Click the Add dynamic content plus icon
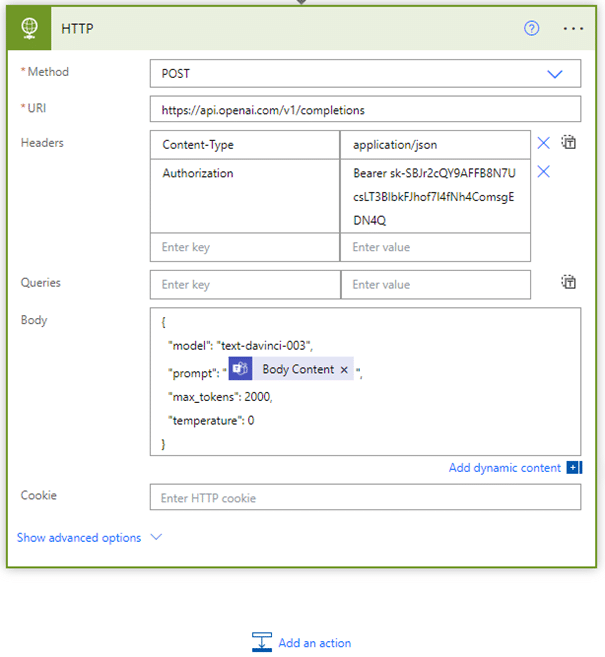 [574, 467]
